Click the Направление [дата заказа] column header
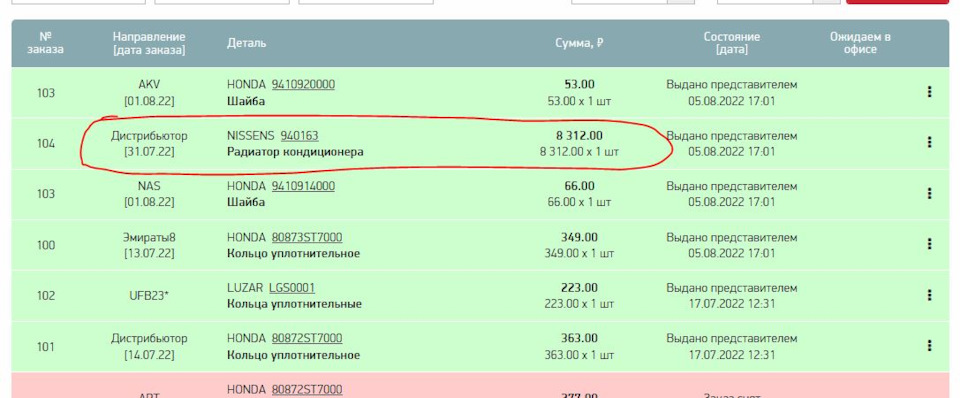The image size is (960, 398). click(149, 43)
